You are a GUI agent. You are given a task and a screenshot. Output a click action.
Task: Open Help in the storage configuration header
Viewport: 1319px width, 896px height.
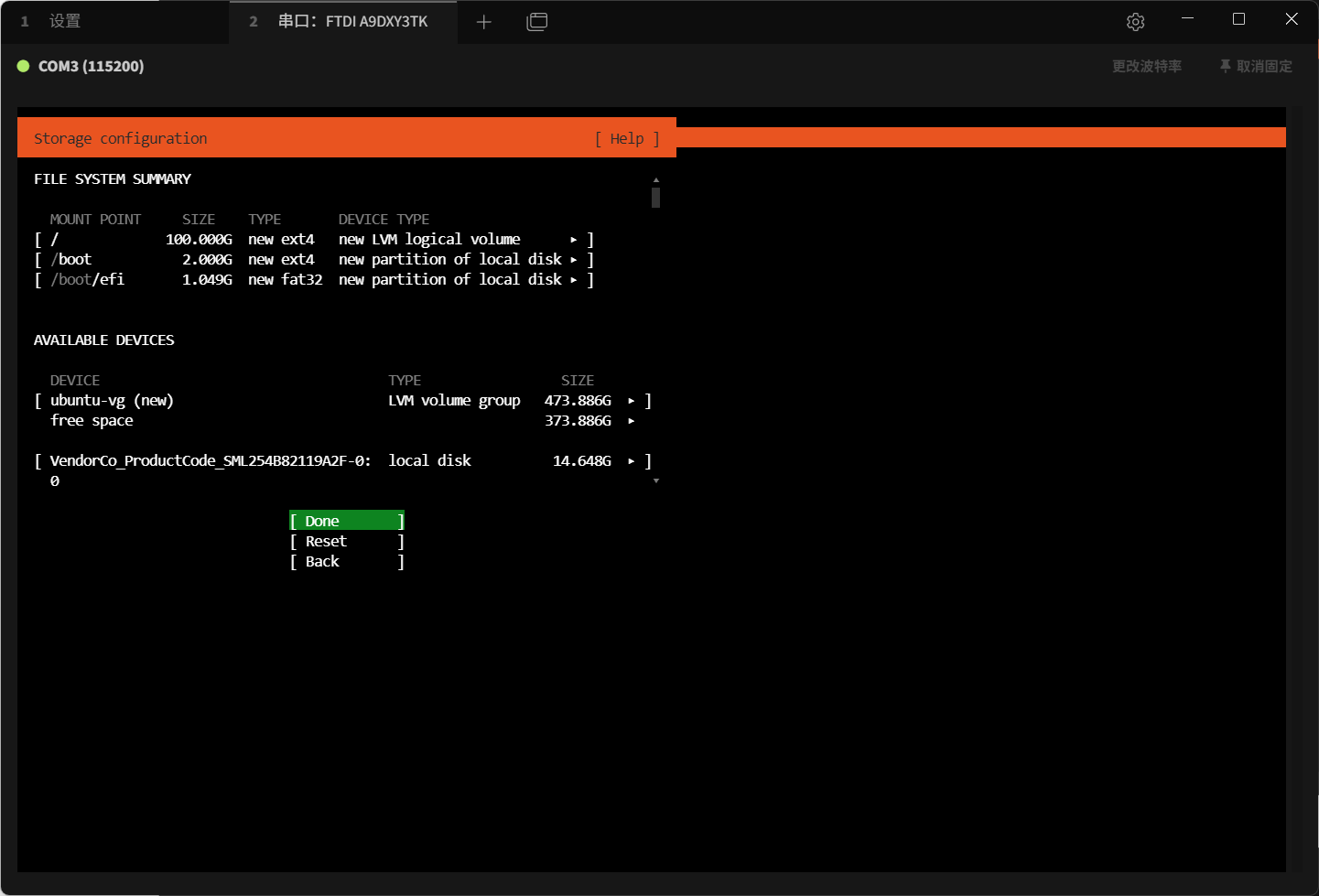click(627, 139)
